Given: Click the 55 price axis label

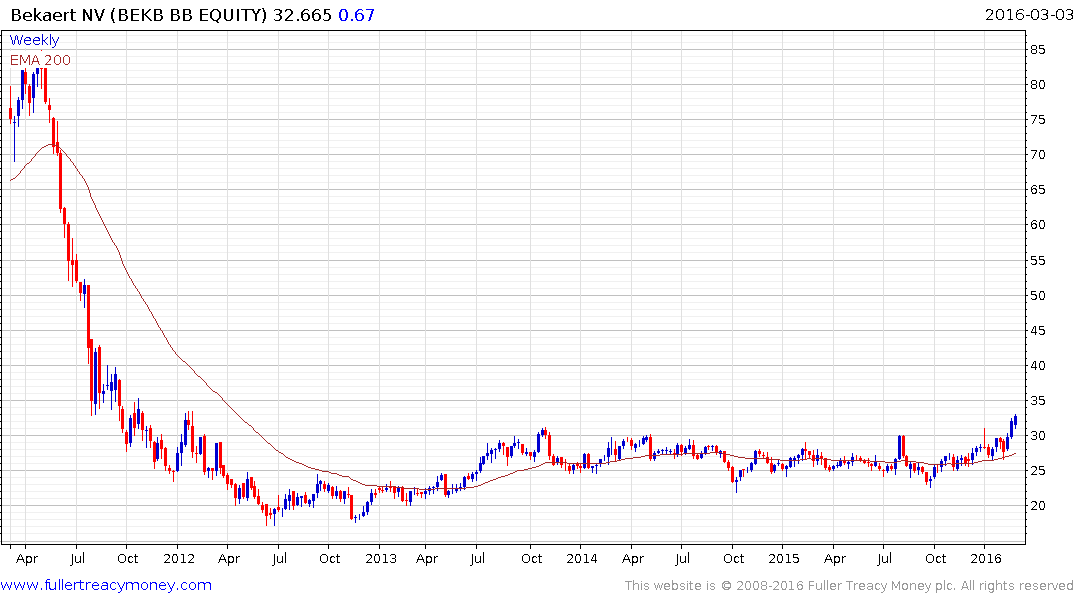Looking at the screenshot, I should pyautogui.click(x=1037, y=261).
